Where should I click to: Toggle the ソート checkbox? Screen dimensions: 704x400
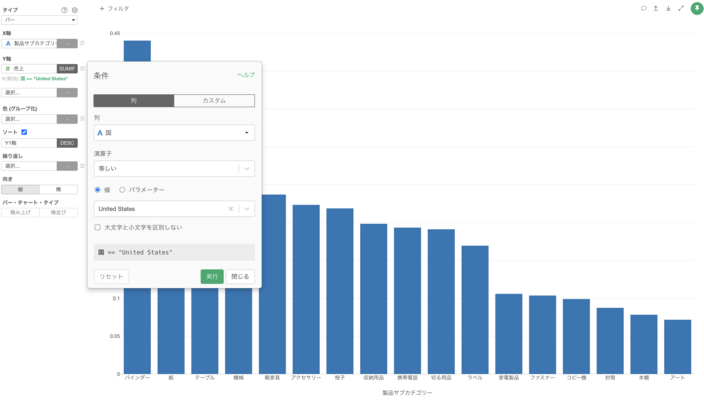pyautogui.click(x=24, y=132)
